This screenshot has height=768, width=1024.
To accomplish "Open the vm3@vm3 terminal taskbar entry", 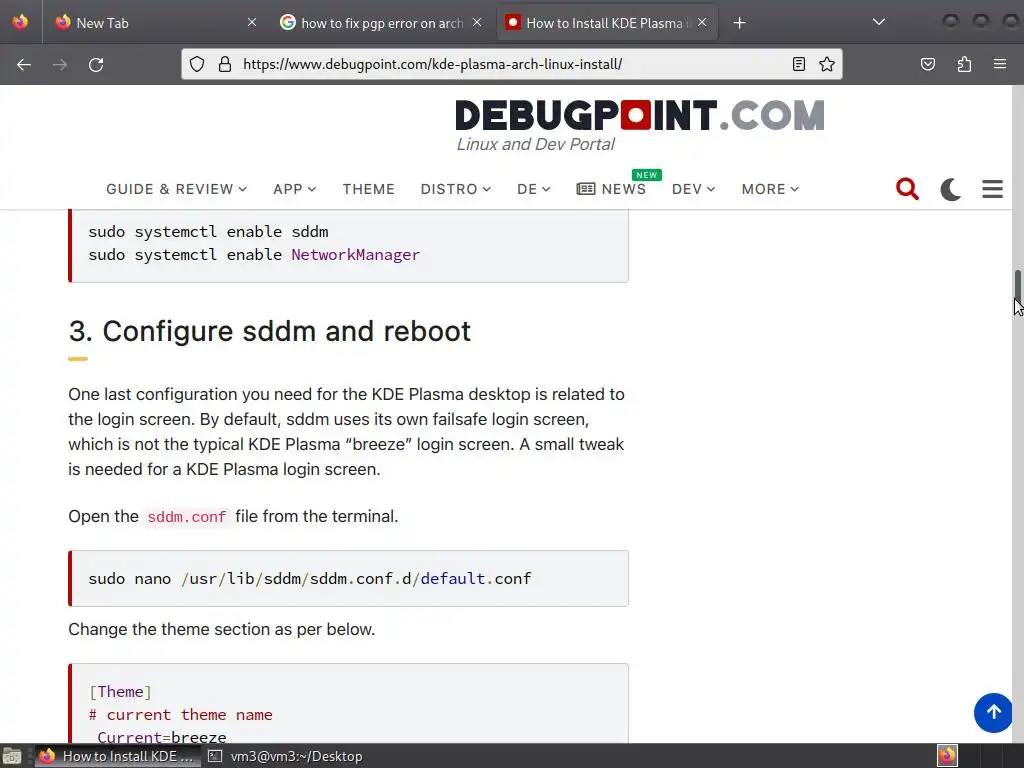I will point(285,756).
